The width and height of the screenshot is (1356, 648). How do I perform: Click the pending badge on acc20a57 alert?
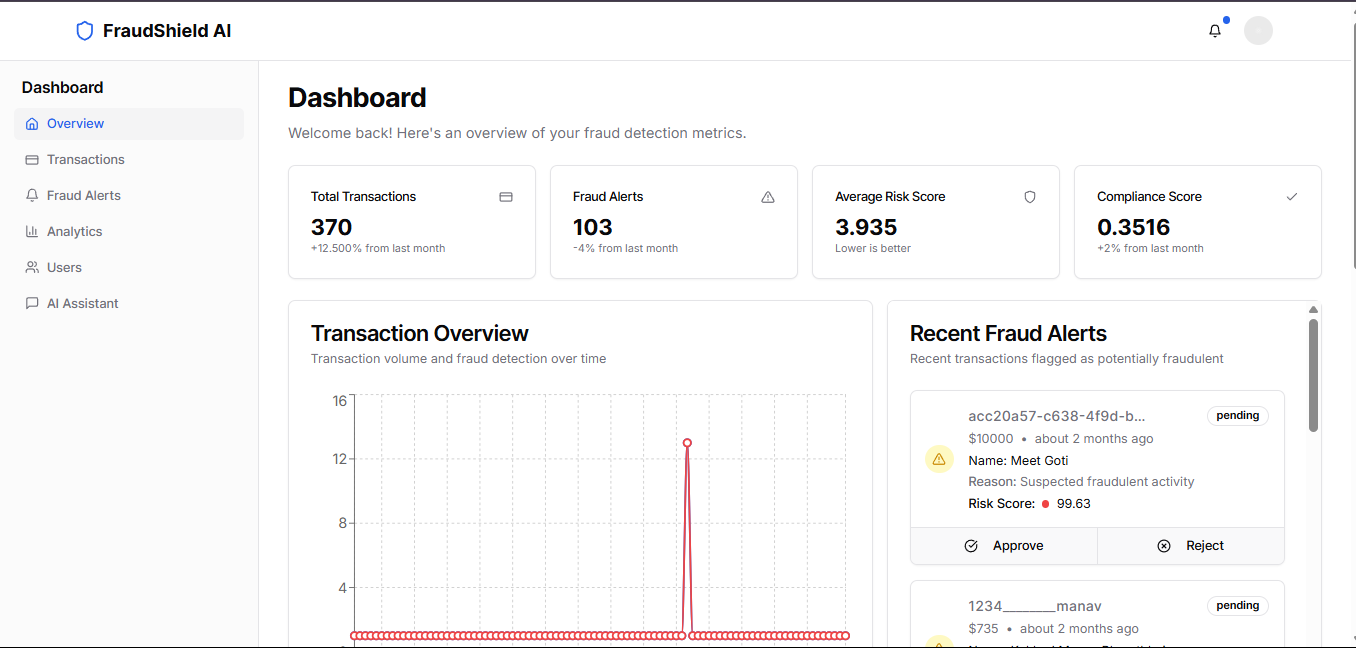click(1238, 416)
